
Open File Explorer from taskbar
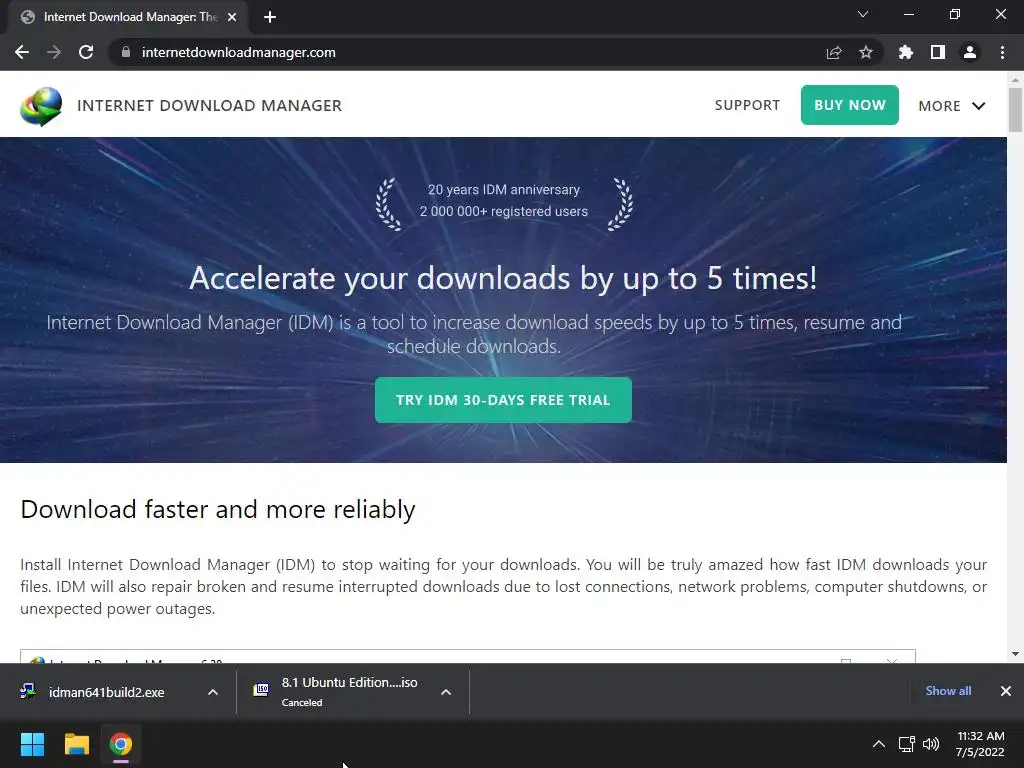[76, 744]
